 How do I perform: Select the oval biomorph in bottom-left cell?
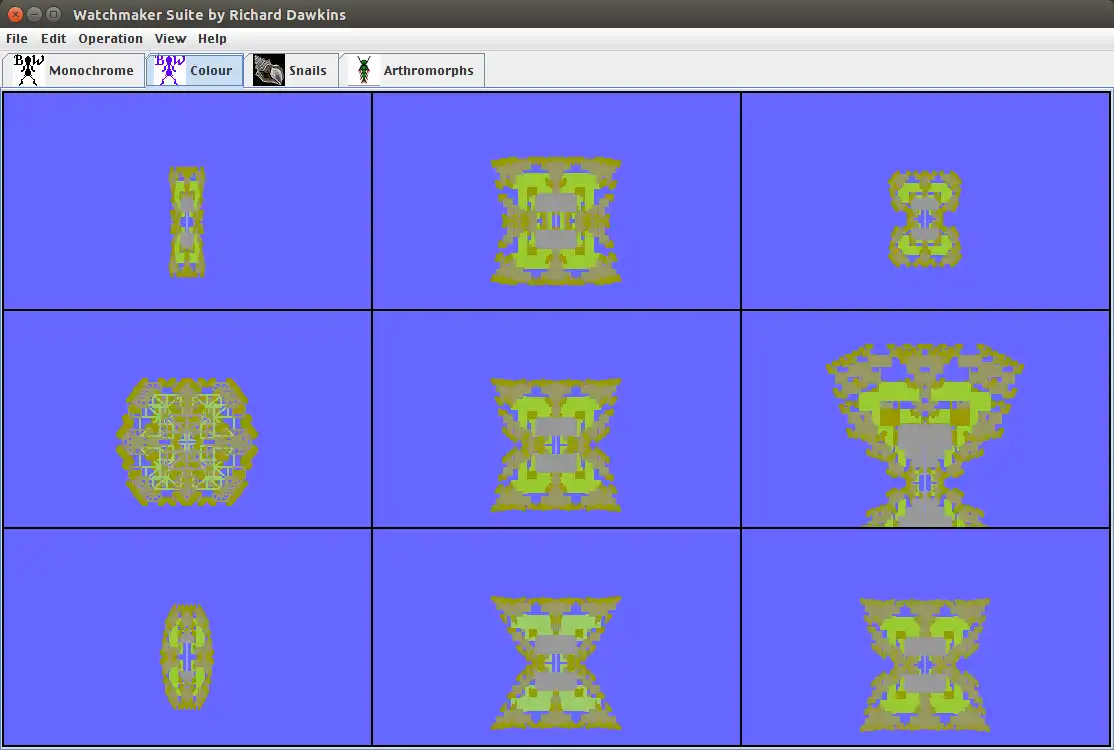click(187, 657)
